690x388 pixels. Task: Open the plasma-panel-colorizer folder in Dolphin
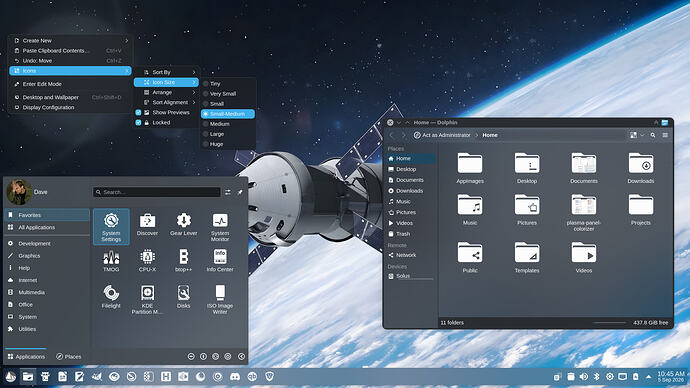(584, 213)
